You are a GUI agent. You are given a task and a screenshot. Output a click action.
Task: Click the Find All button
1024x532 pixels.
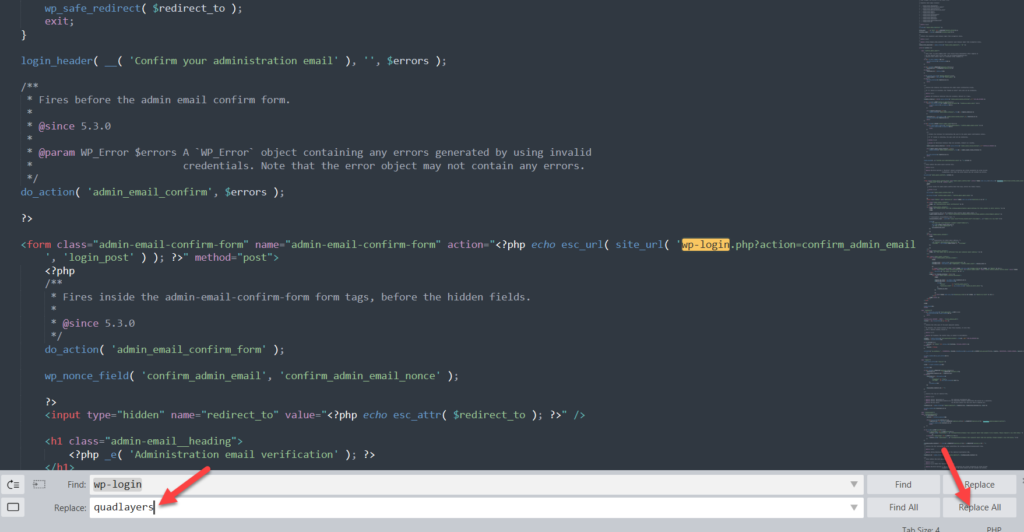tap(903, 507)
